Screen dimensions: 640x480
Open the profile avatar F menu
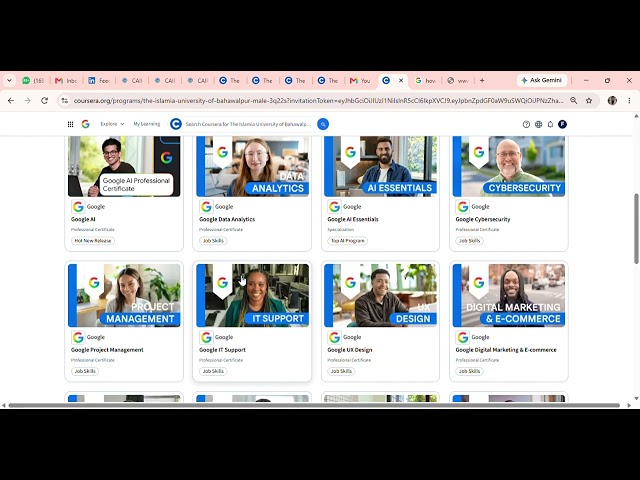coord(562,124)
